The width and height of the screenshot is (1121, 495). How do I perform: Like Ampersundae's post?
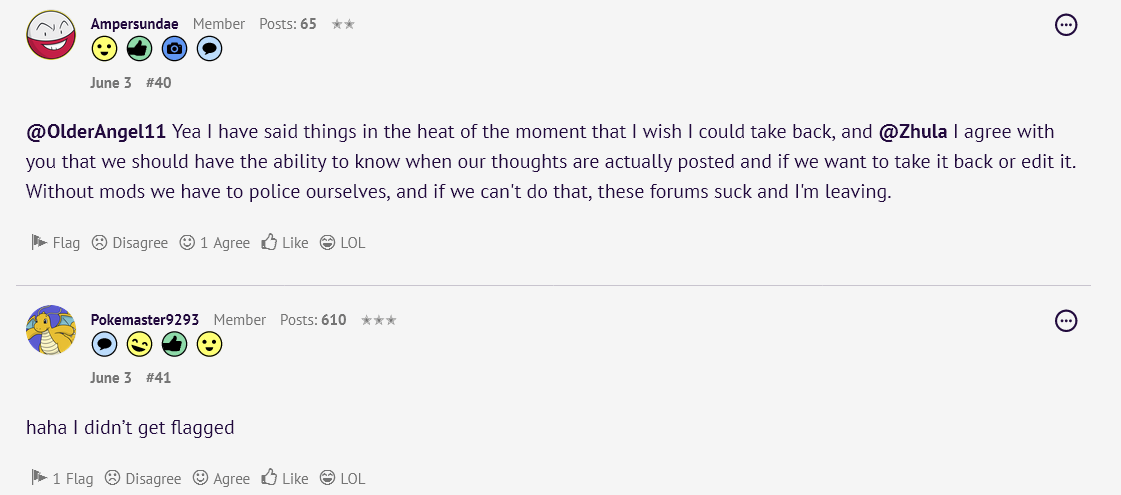pos(285,242)
